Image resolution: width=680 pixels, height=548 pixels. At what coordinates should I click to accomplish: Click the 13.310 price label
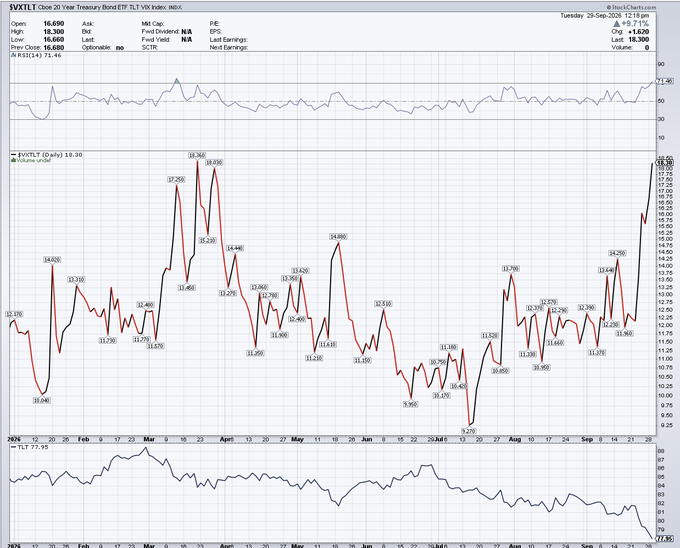click(x=76, y=280)
